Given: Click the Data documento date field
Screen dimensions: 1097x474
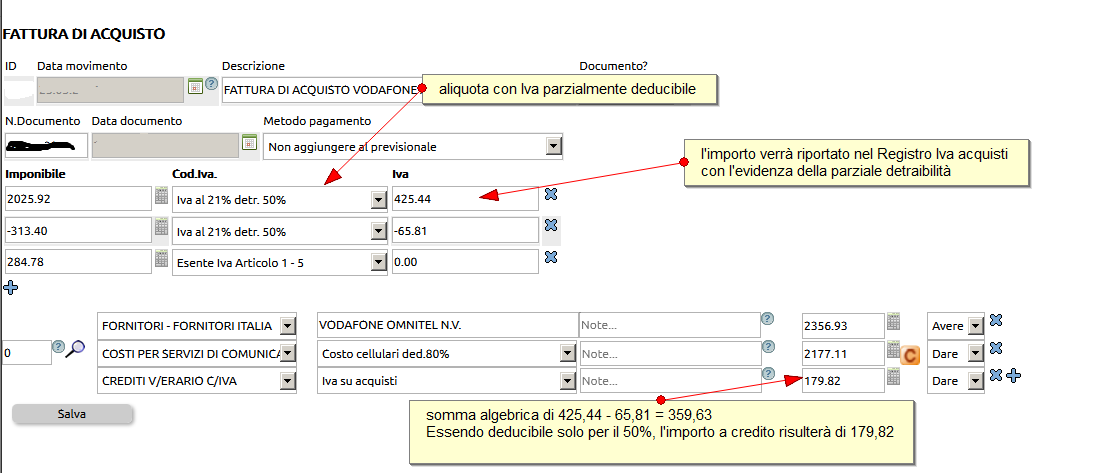Looking at the screenshot, I should tap(166, 146).
